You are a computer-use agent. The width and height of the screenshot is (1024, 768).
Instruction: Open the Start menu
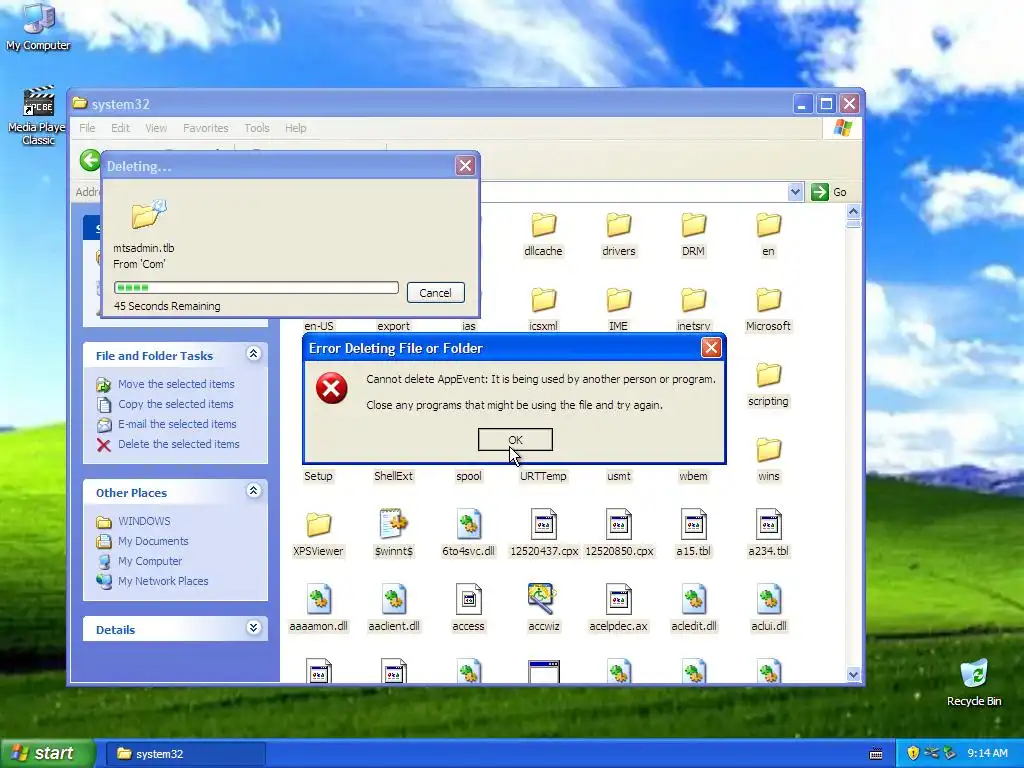point(47,754)
